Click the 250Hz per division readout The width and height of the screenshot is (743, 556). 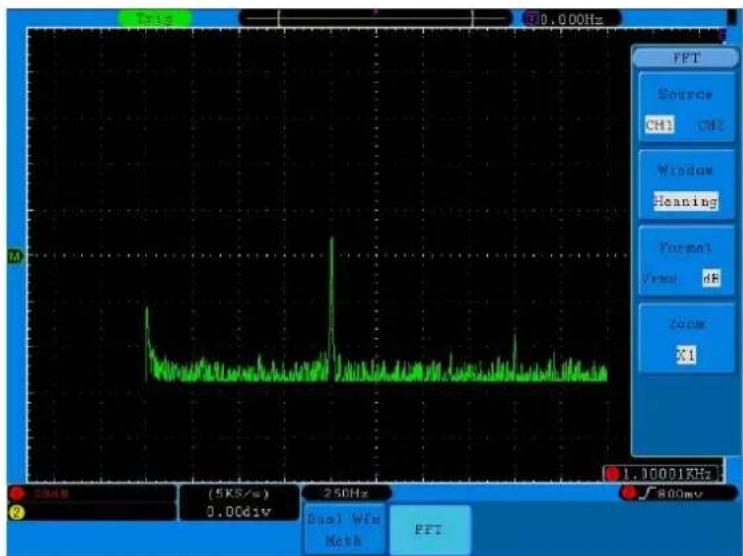pos(346,493)
